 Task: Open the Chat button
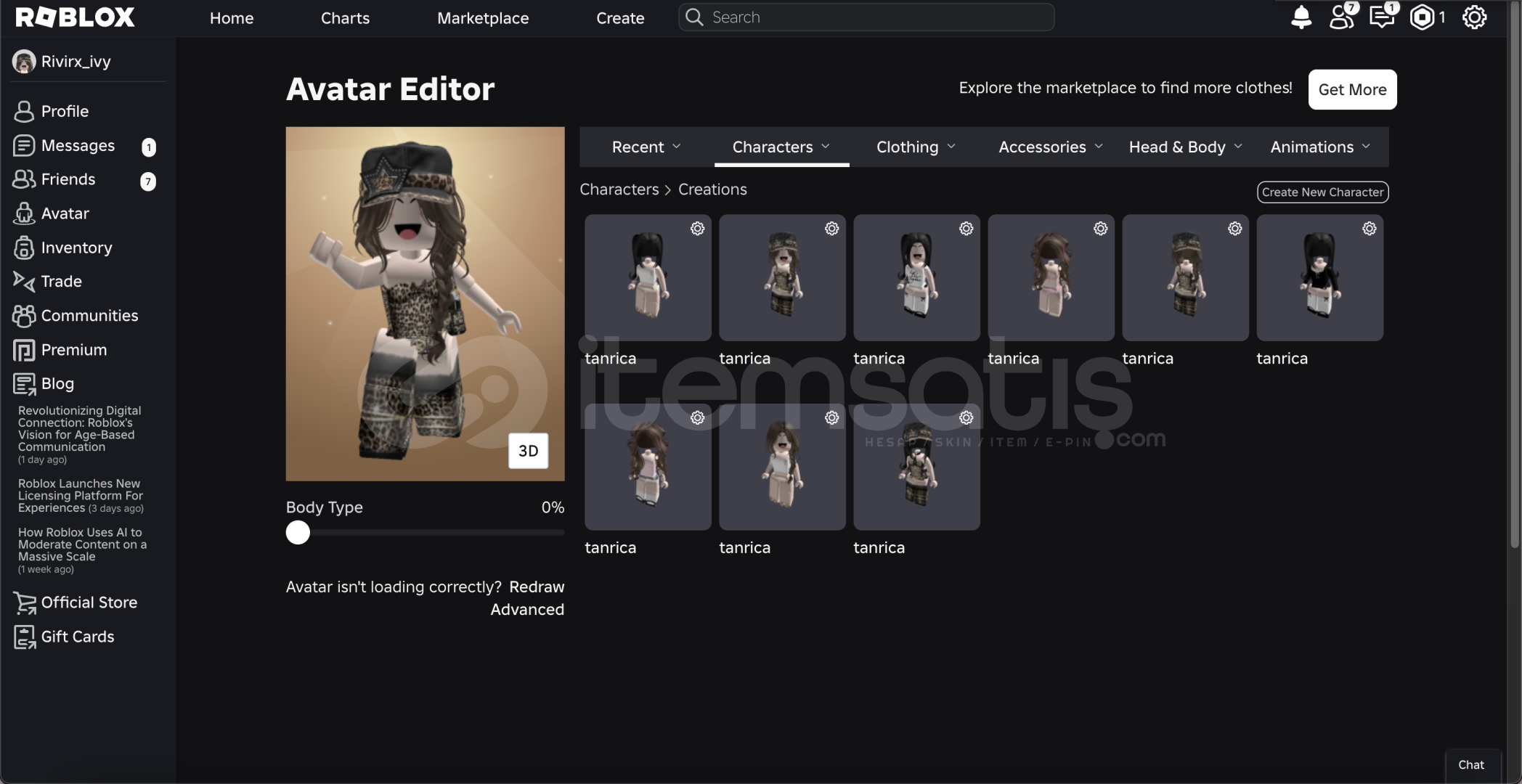pos(1471,765)
